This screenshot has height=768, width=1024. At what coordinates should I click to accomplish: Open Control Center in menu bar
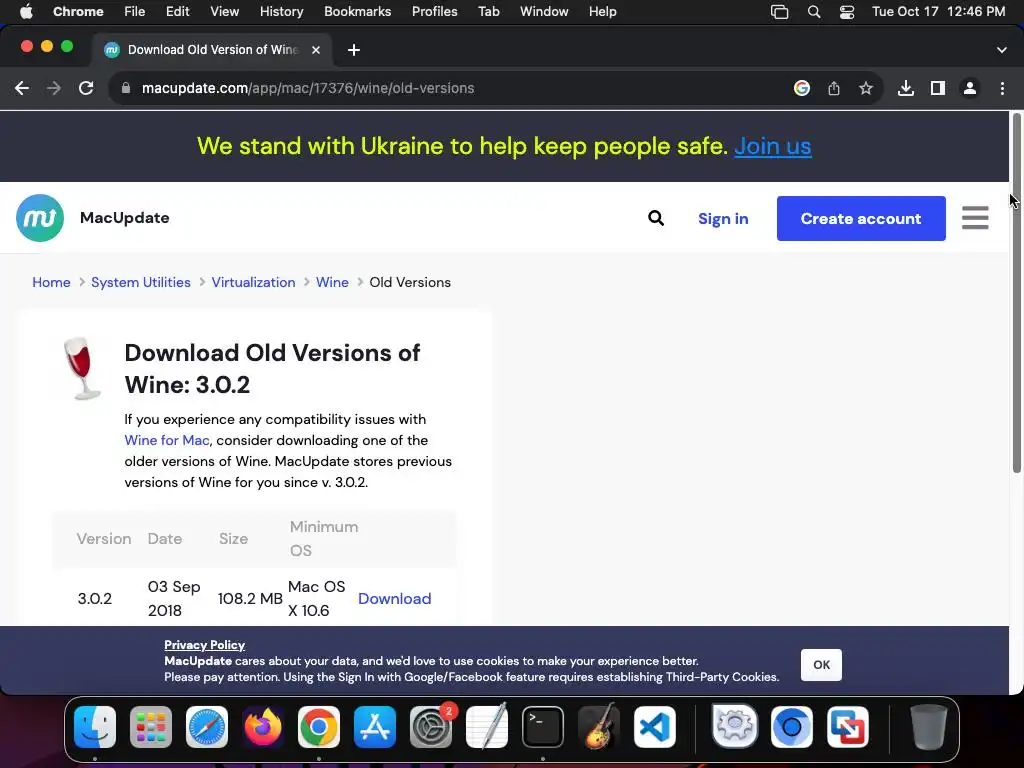pyautogui.click(x=846, y=12)
